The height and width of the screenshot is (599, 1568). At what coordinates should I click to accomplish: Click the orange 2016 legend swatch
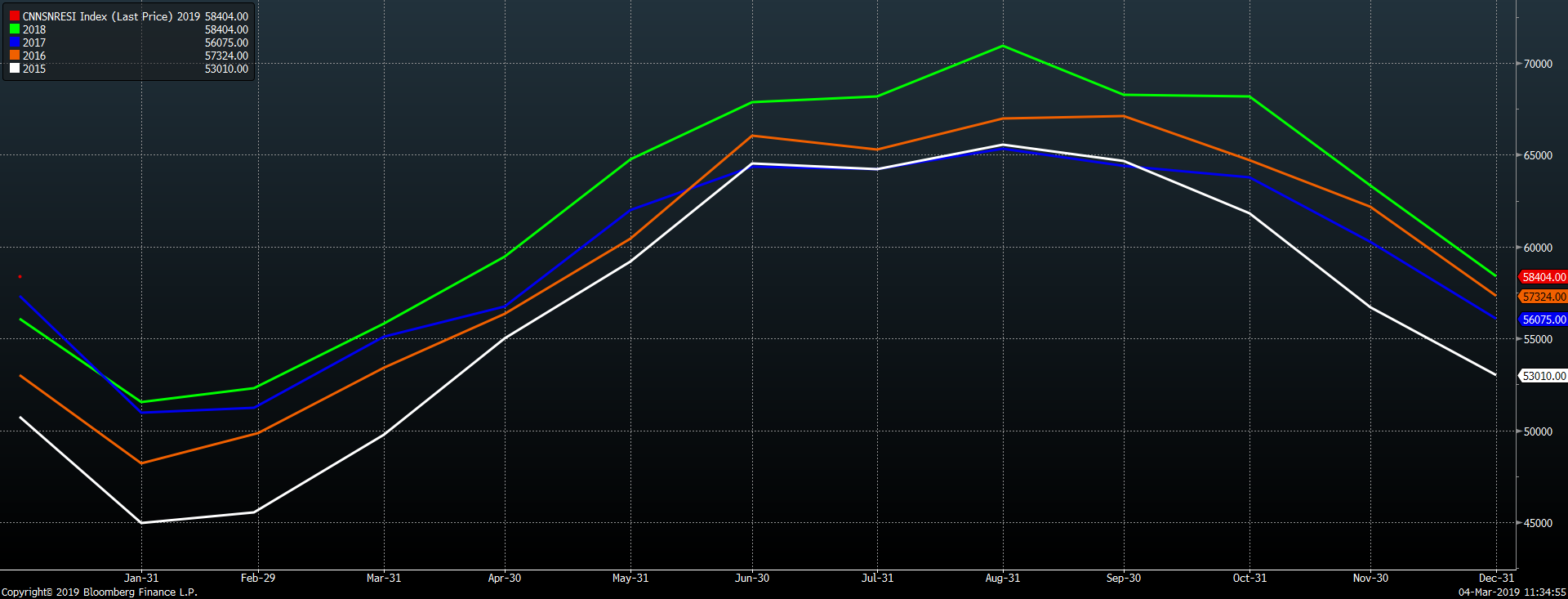point(15,56)
